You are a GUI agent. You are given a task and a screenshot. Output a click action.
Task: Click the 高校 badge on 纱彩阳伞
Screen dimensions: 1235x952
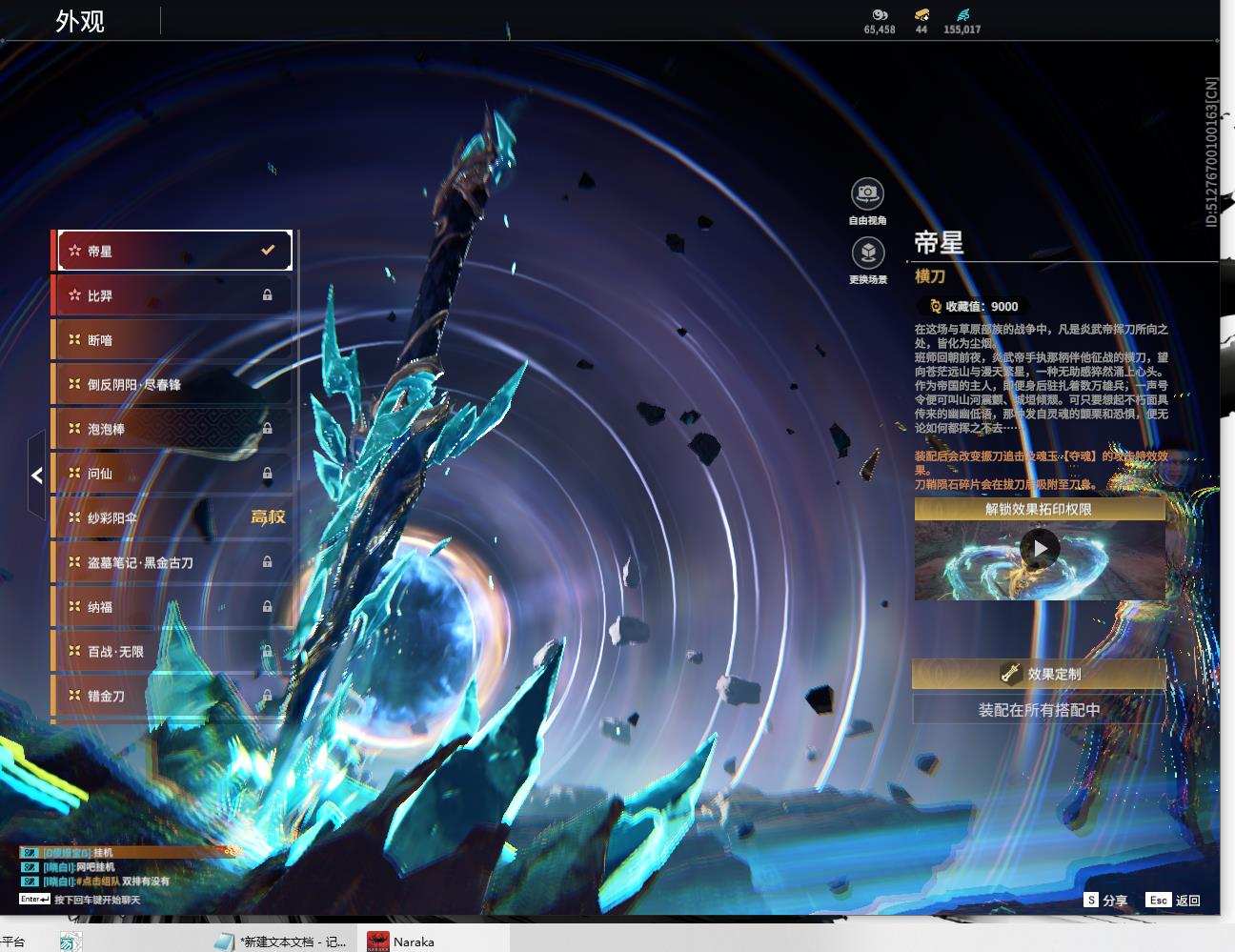pos(268,517)
